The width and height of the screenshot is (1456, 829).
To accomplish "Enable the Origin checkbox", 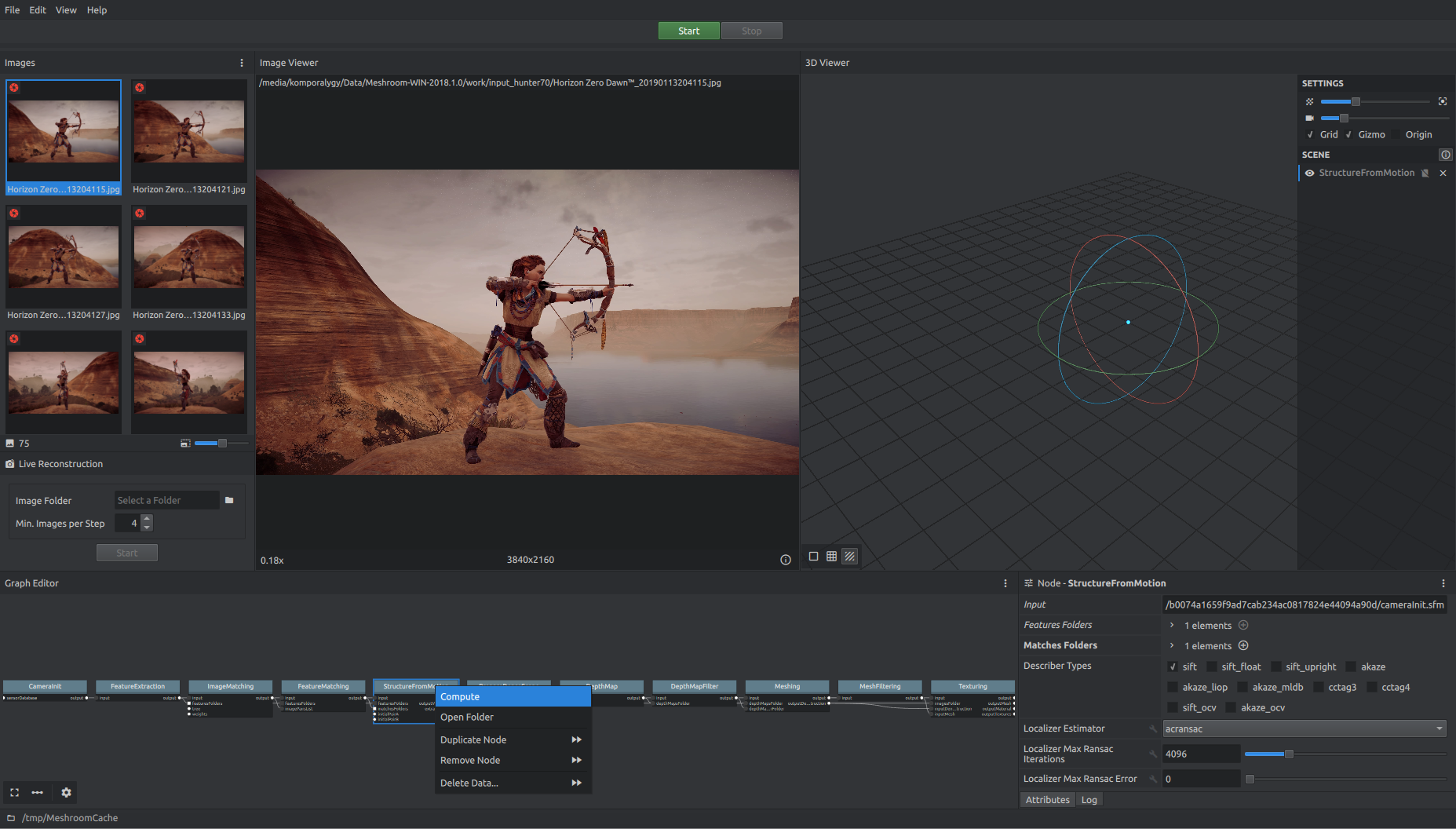I will point(1396,135).
